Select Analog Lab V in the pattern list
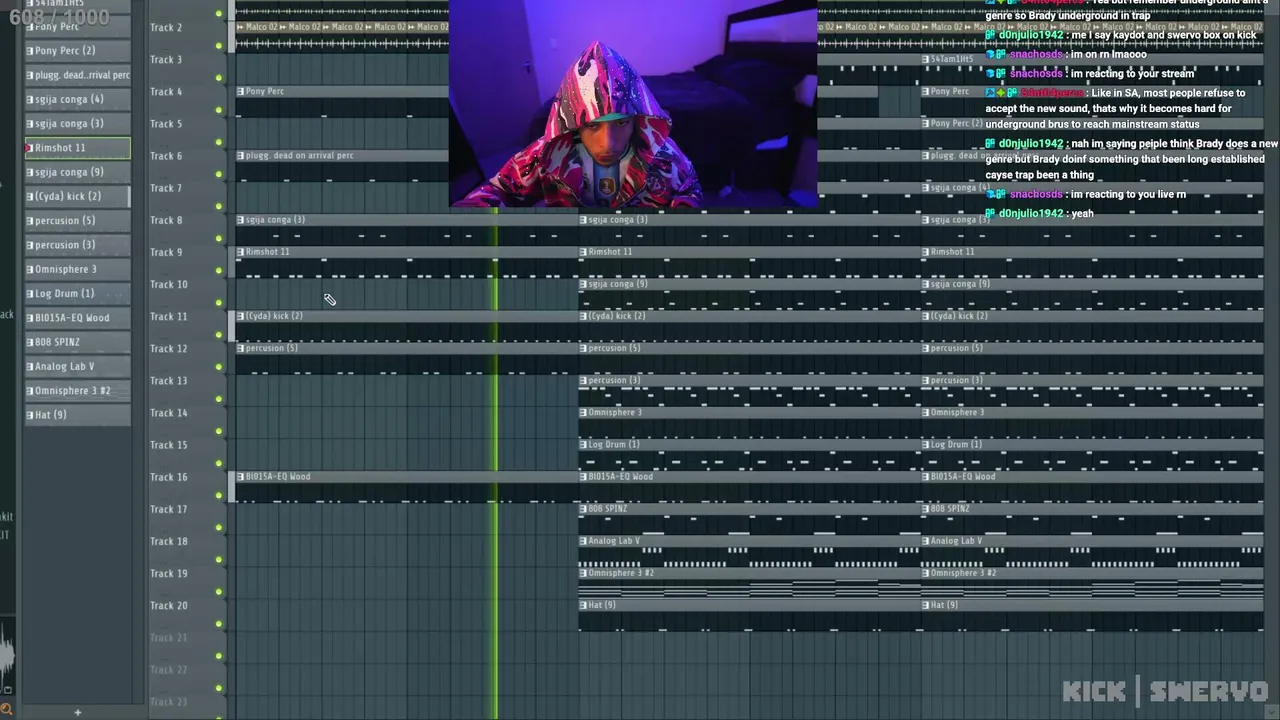The image size is (1280, 720). pos(78,366)
